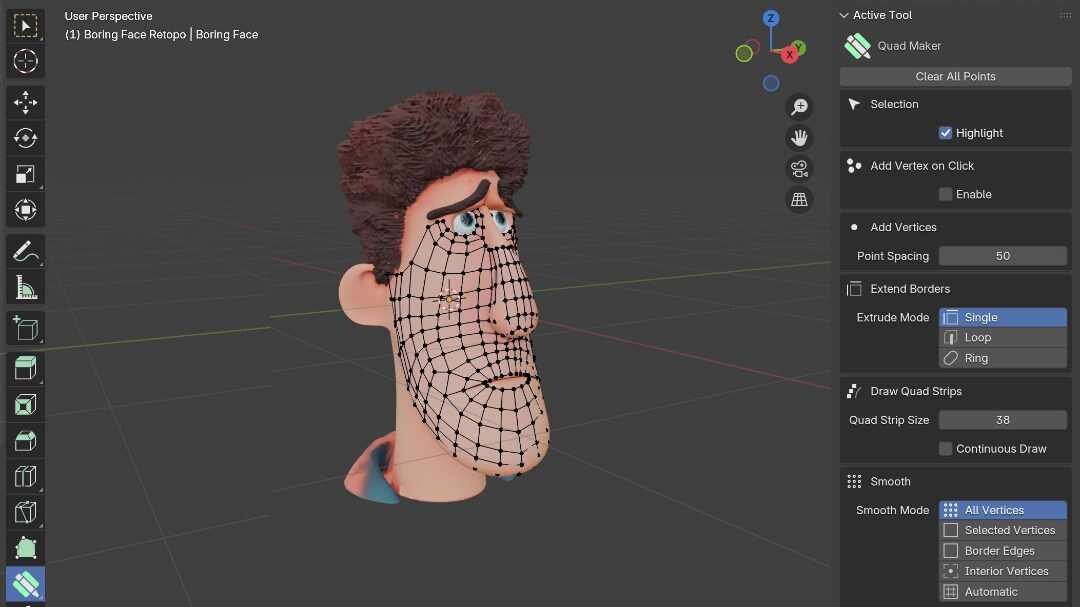1080x607 pixels.
Task: Uncheck the Highlight checkbox
Action: tap(945, 133)
